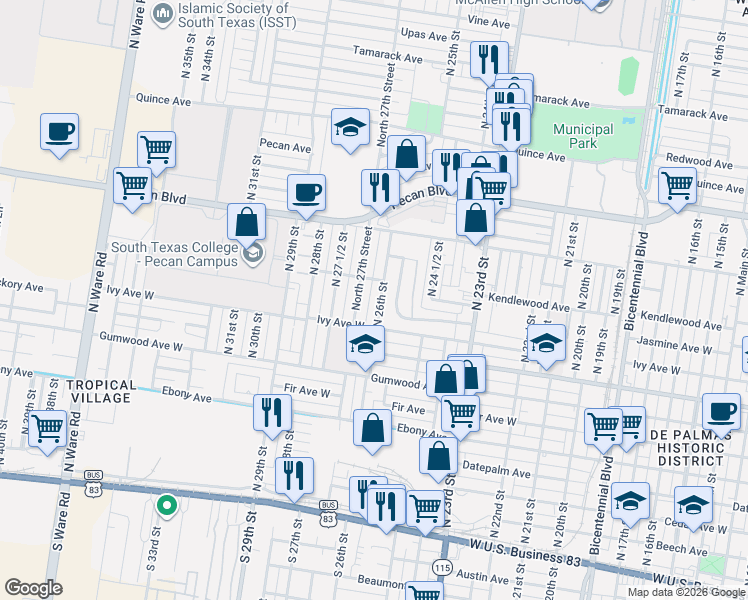
Task: Click the Route 115 highway shield
Action: tap(442, 568)
